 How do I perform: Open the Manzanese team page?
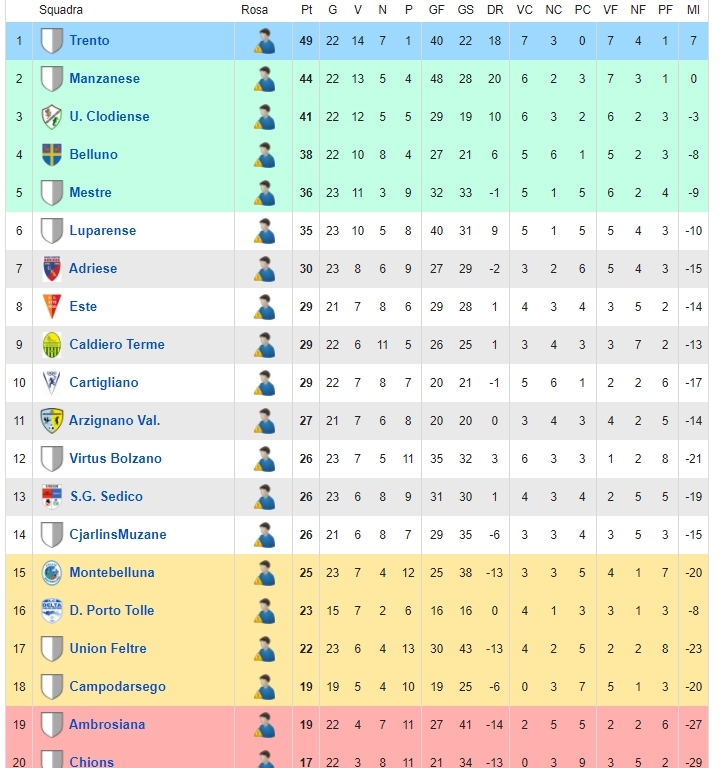[104, 78]
